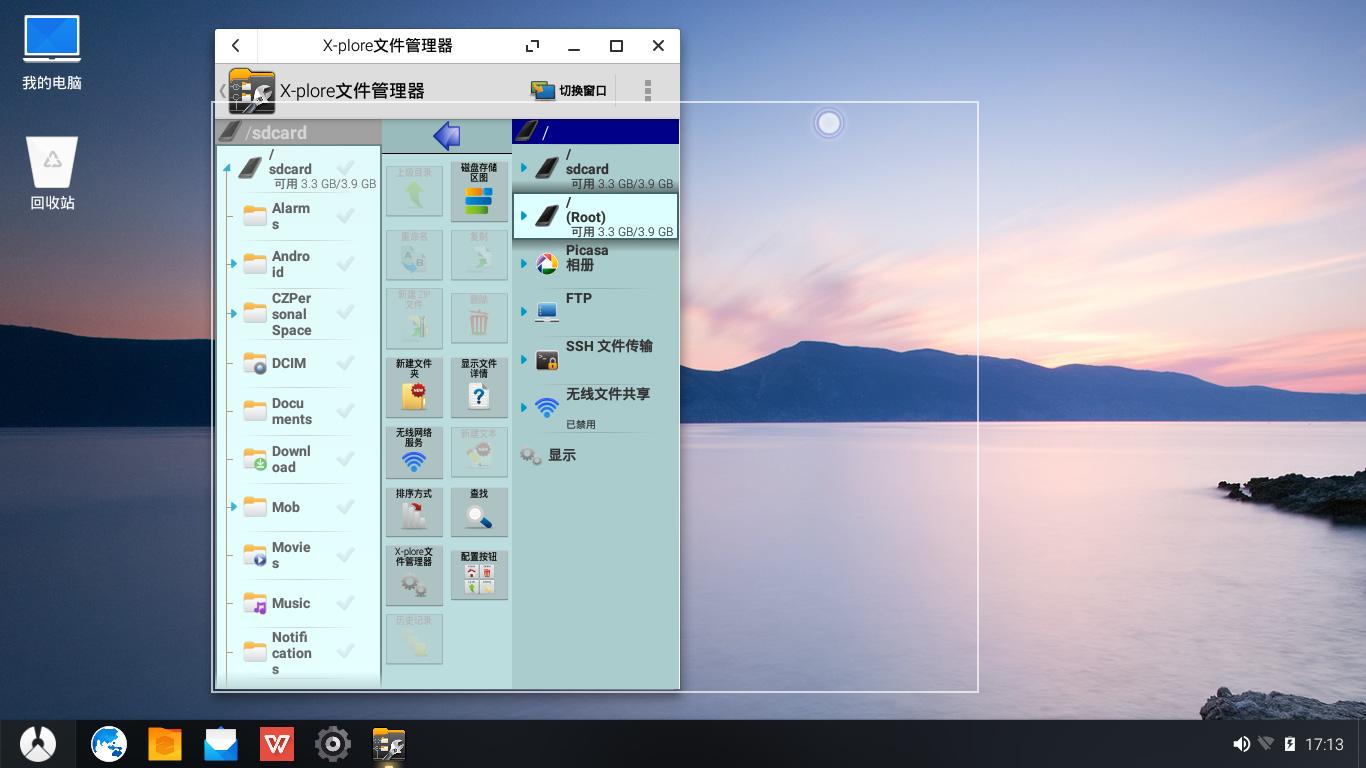
Task: Select the highlighted (Root) storage entry
Action: tap(595, 216)
